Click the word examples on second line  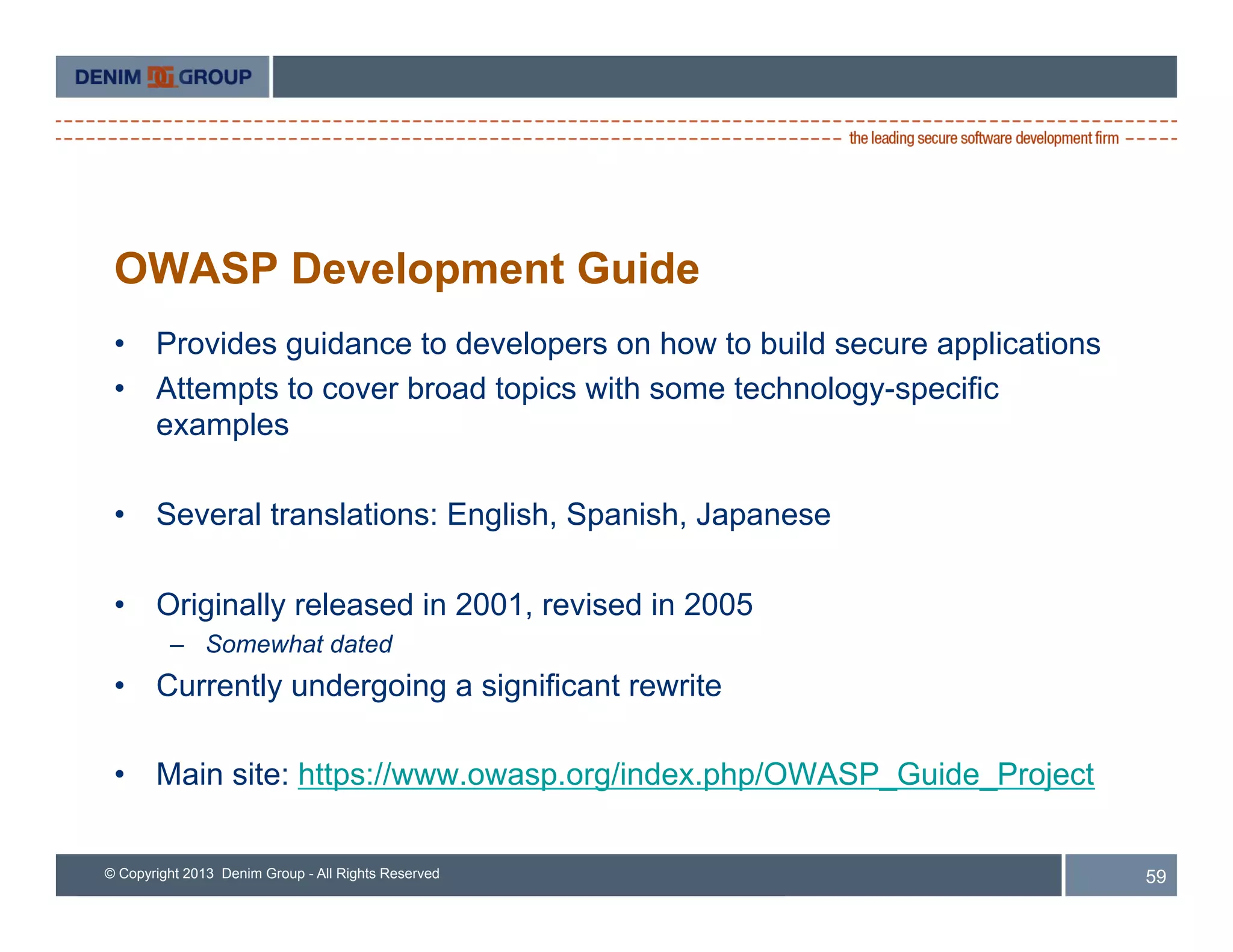[x=222, y=425]
